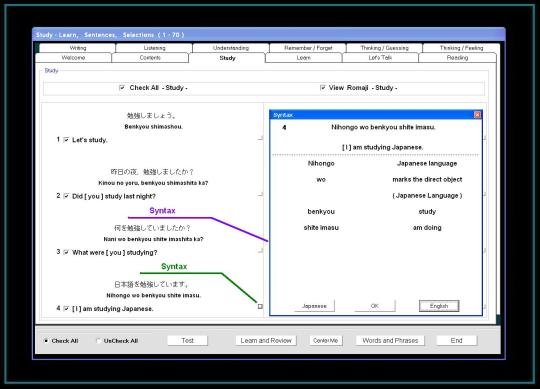
Task: Open the syntax marker beside 'Did [you] study last night?'
Action: pyautogui.click(x=260, y=194)
